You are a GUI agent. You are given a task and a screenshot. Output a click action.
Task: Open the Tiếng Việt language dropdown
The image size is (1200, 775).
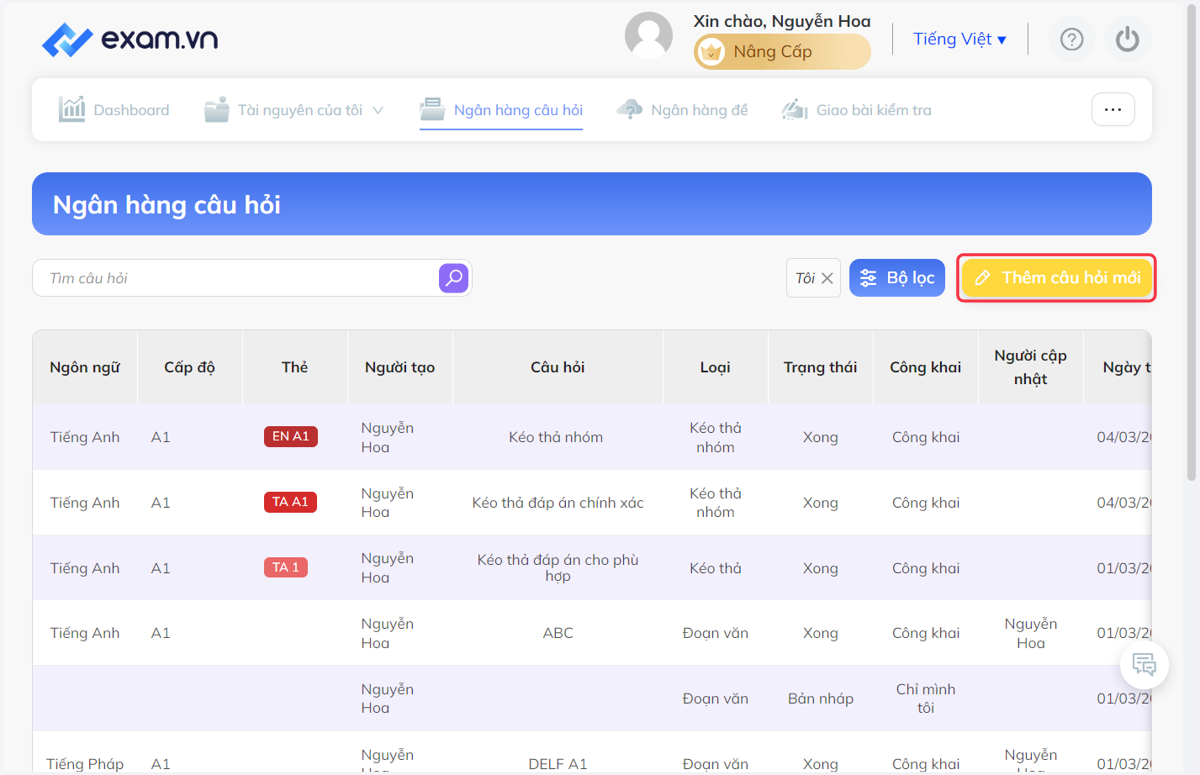coord(960,39)
